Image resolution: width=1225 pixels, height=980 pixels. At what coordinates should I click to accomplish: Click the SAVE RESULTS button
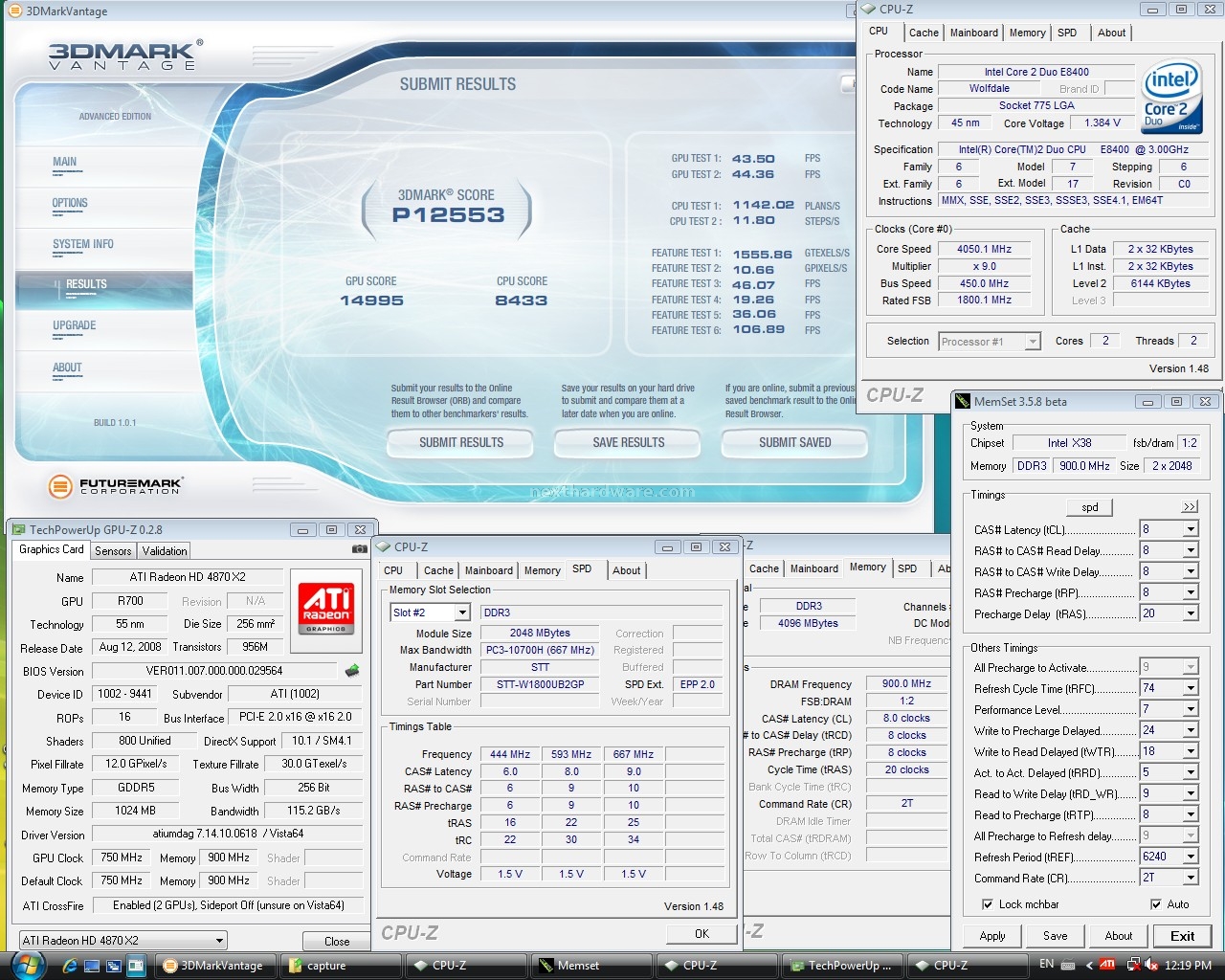click(x=628, y=443)
